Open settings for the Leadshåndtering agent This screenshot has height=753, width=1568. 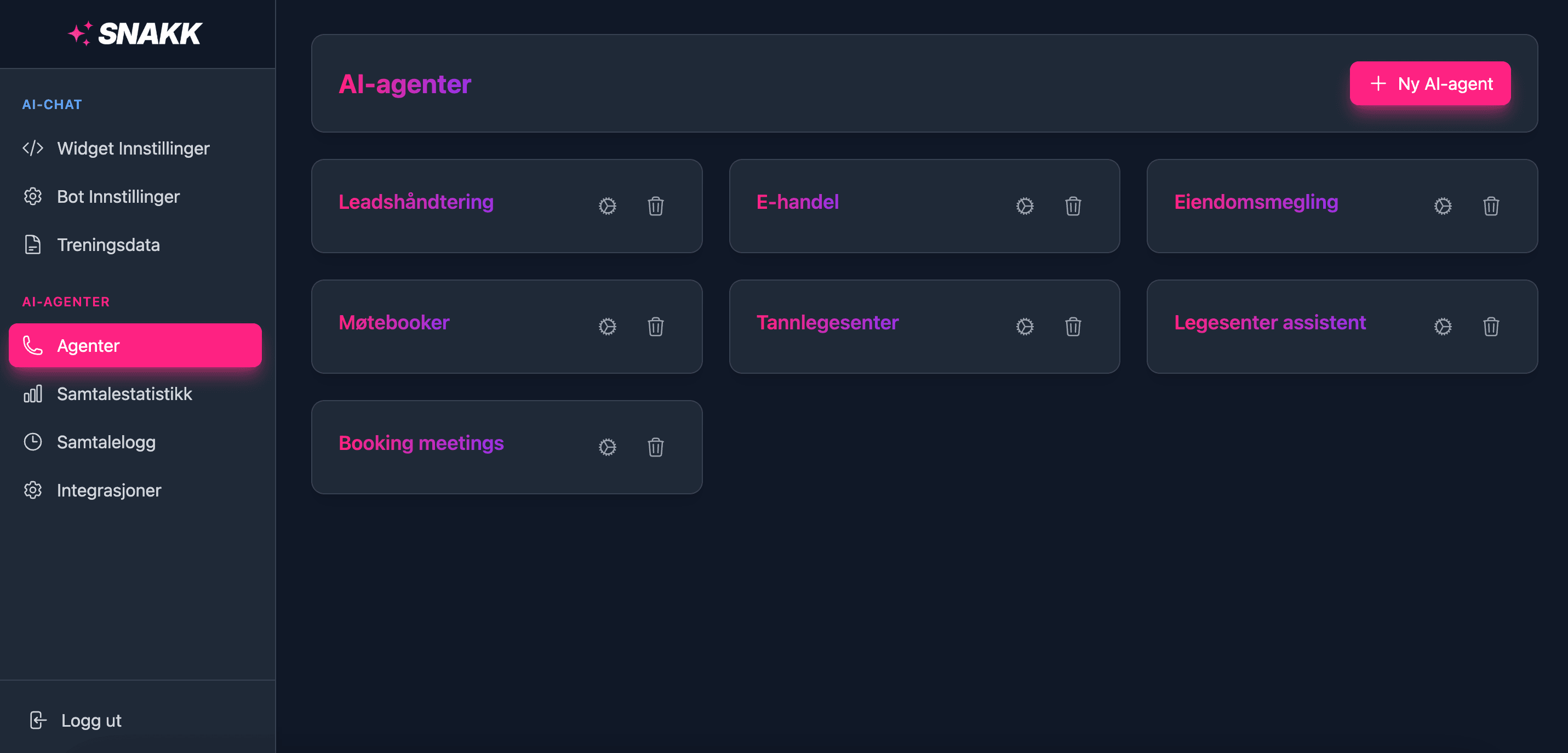[x=607, y=206]
